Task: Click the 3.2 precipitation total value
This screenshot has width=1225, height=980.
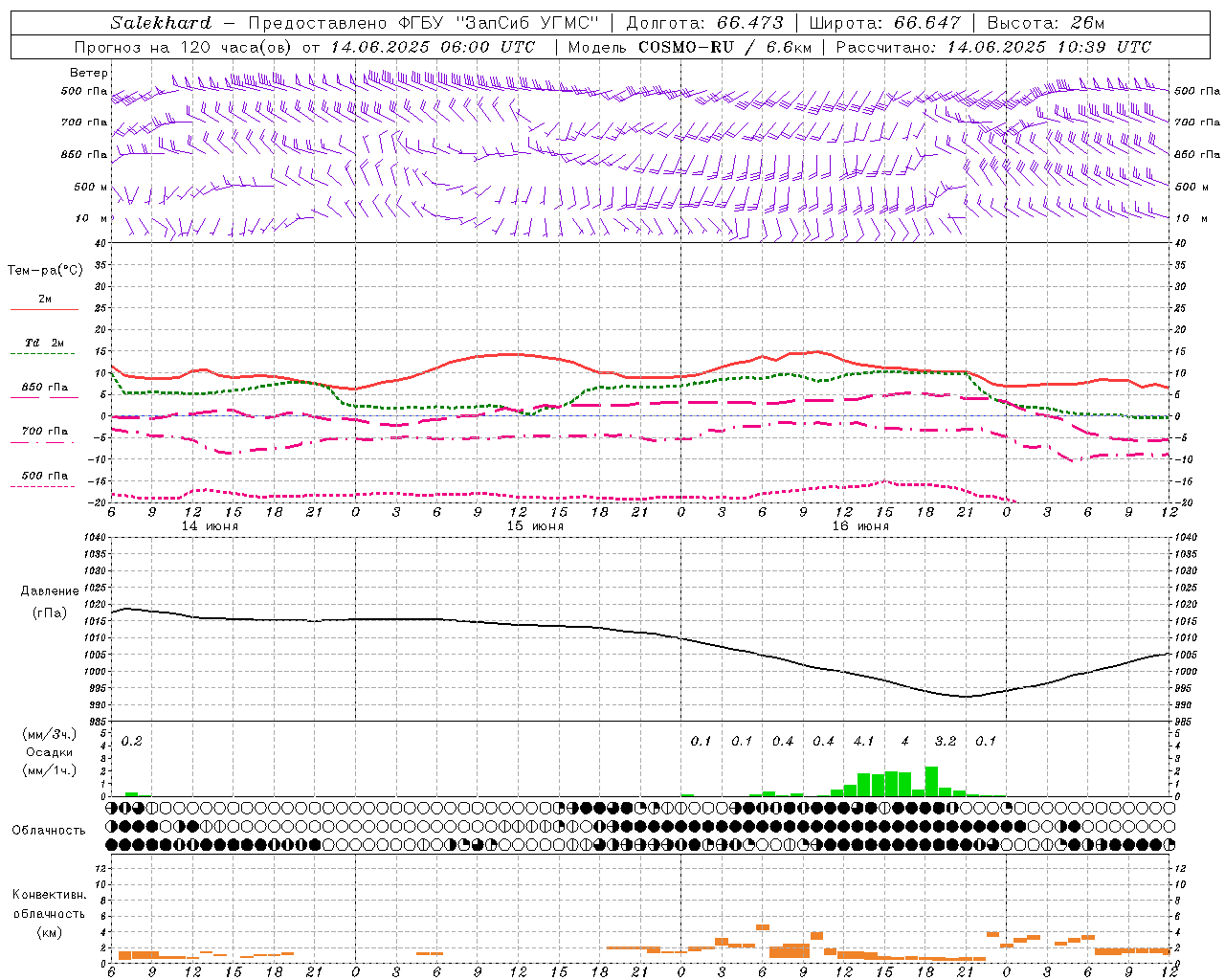Action: click(946, 742)
